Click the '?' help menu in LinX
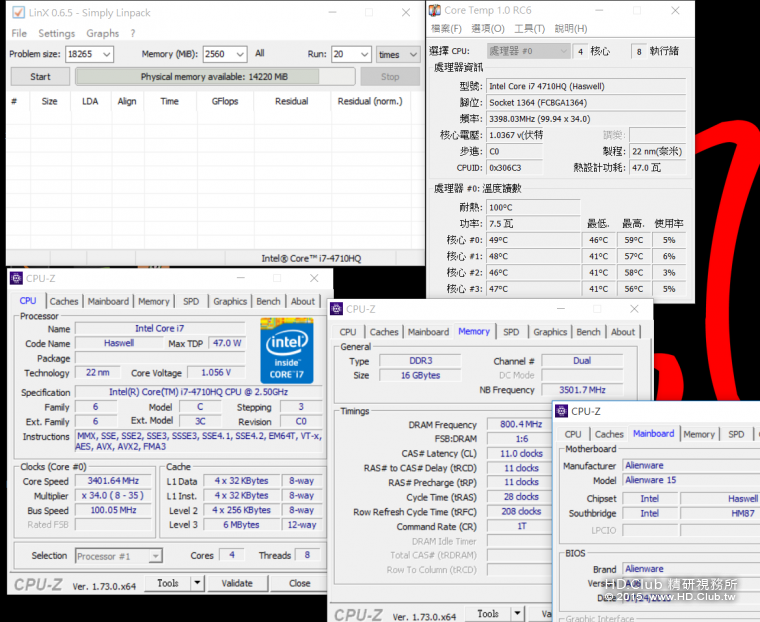This screenshot has width=760, height=622. [133, 33]
